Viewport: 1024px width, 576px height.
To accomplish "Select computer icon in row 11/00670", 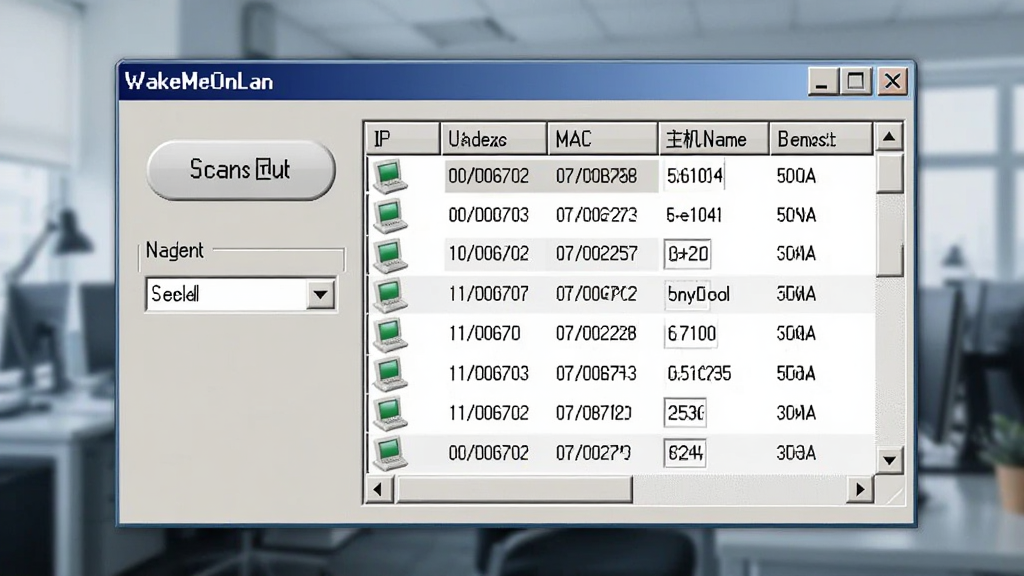I will pos(390,335).
